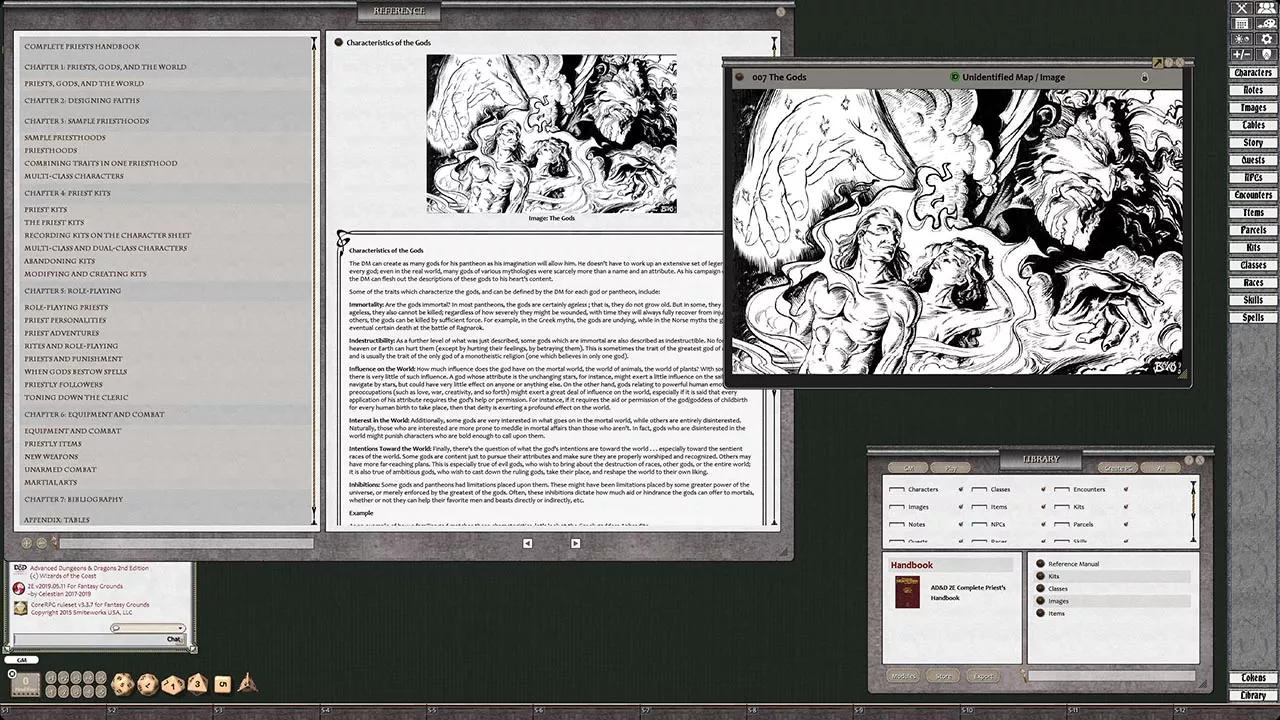Click the table of contents scrollbar
Screen dimensions: 1280x720
pos(316,282)
